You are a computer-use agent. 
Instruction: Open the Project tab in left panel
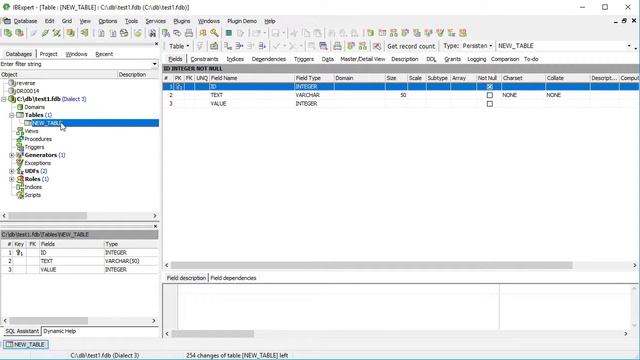[x=49, y=54]
